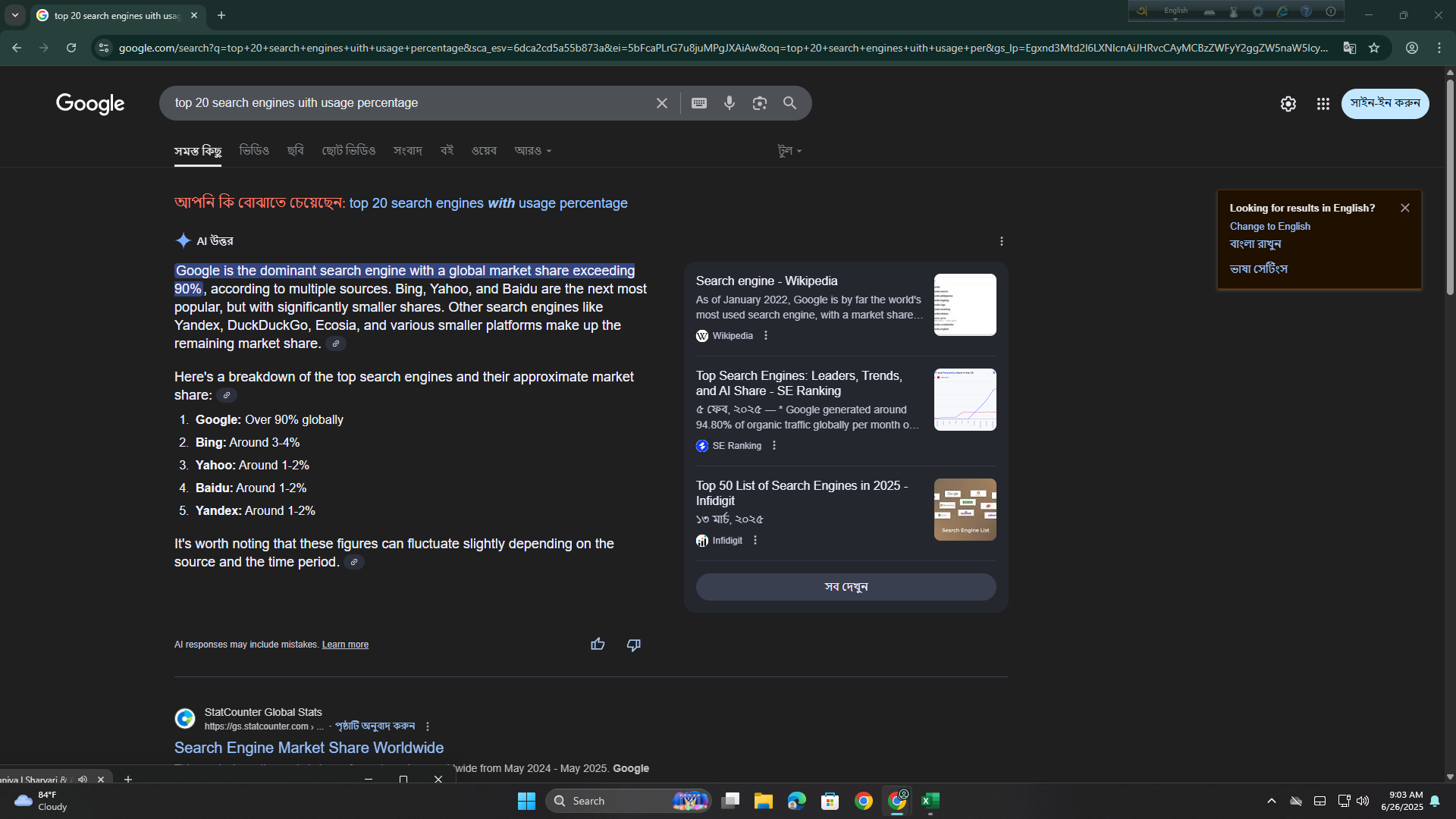Click Change to English link
This screenshot has height=819, width=1456.
(x=1270, y=226)
